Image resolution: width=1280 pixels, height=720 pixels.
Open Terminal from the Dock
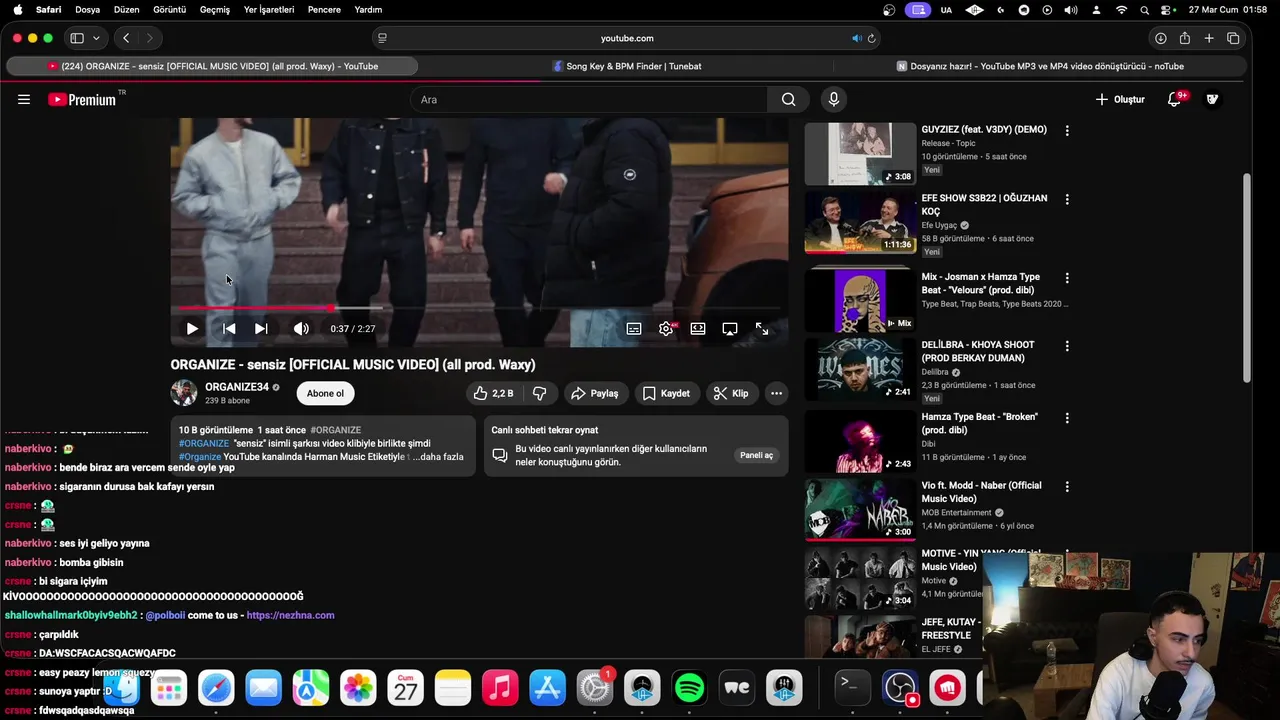tap(851, 686)
